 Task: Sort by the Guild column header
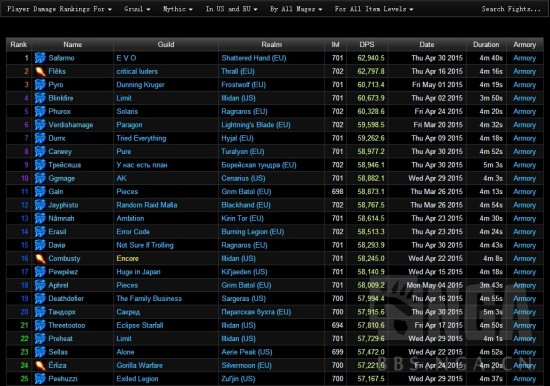point(166,45)
